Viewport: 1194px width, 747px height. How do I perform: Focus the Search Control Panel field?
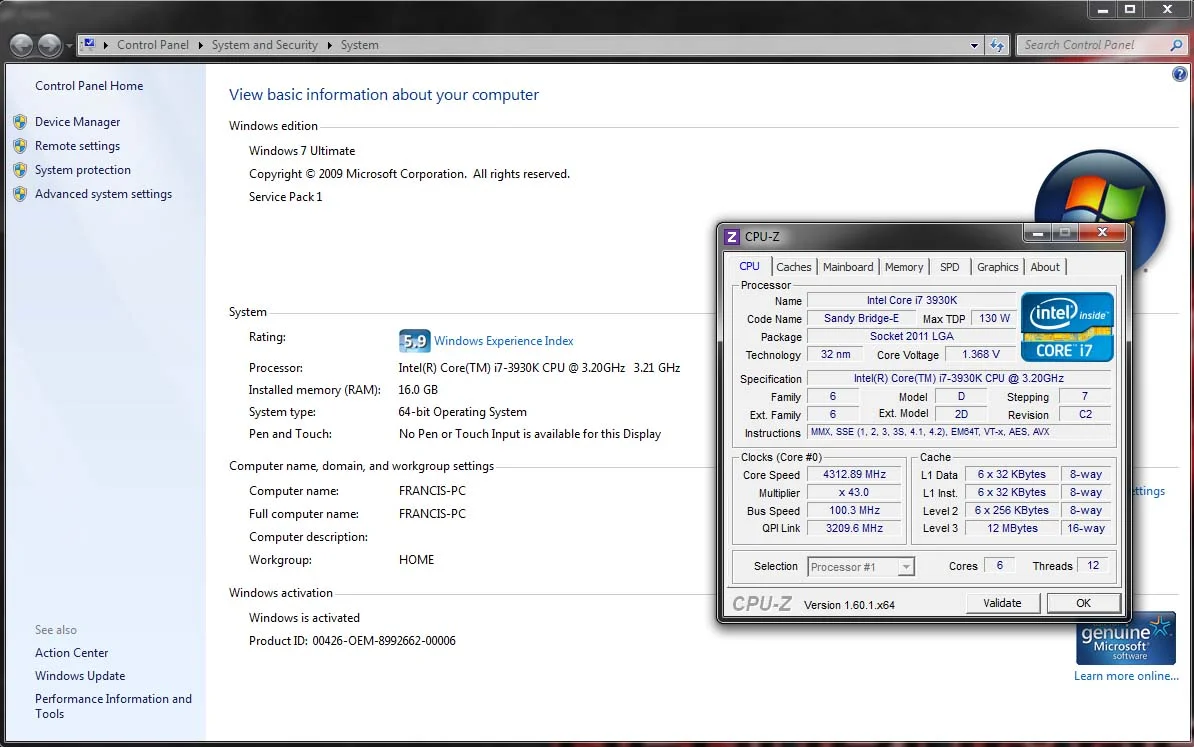pos(1093,45)
